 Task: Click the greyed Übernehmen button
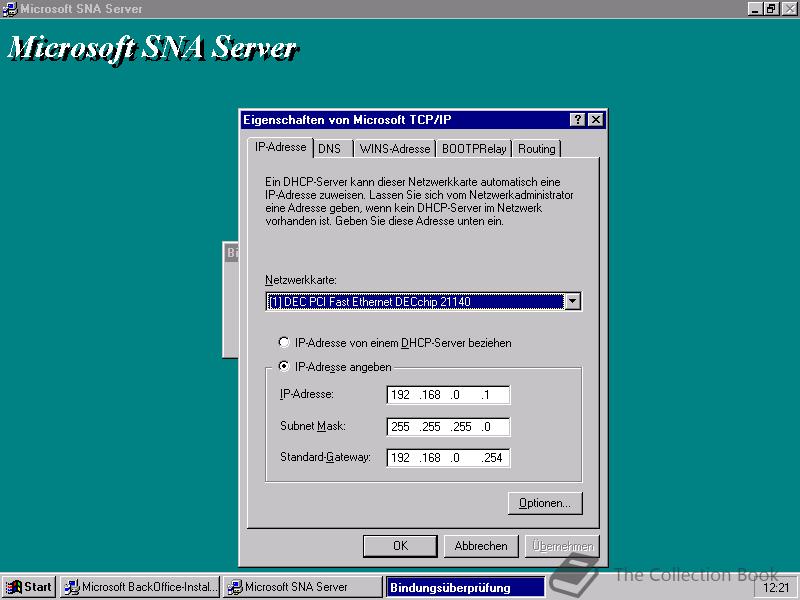point(562,546)
